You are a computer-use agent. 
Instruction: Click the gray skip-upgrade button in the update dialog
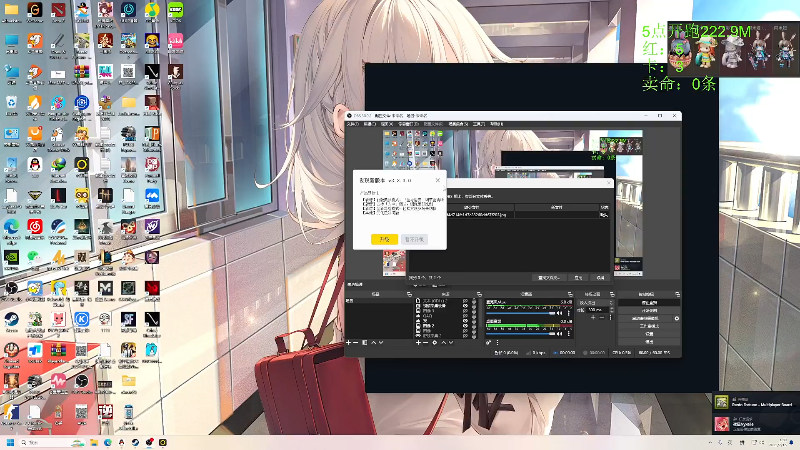[414, 239]
